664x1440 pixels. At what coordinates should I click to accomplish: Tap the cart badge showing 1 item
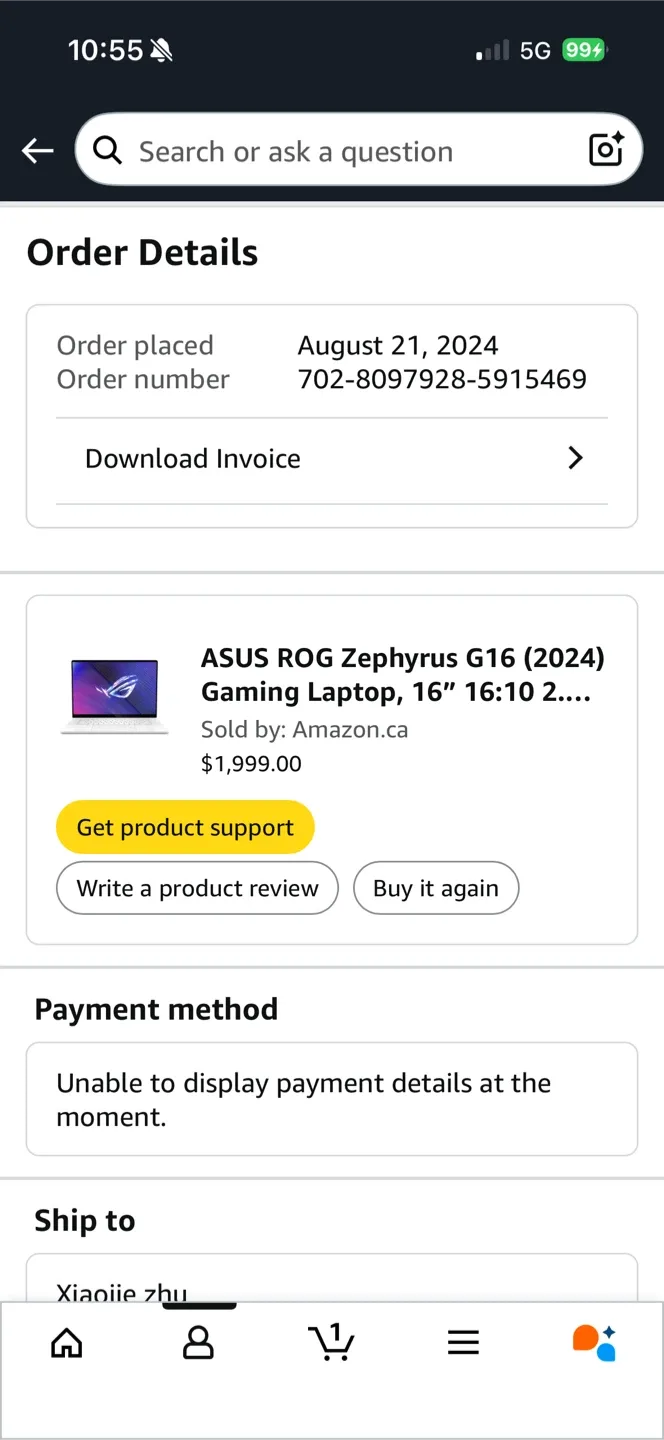coord(336,1330)
